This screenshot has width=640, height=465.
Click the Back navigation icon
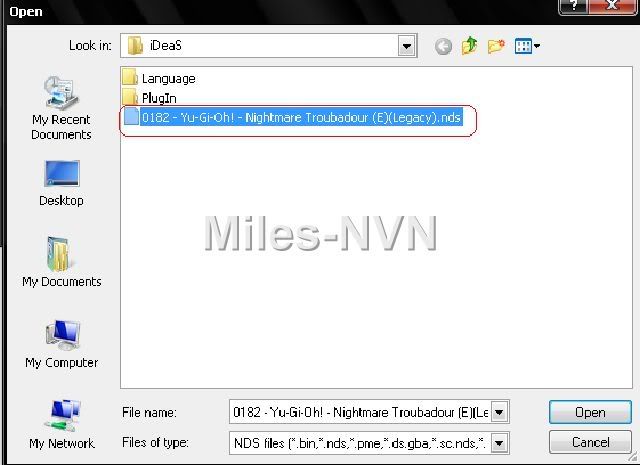click(443, 47)
